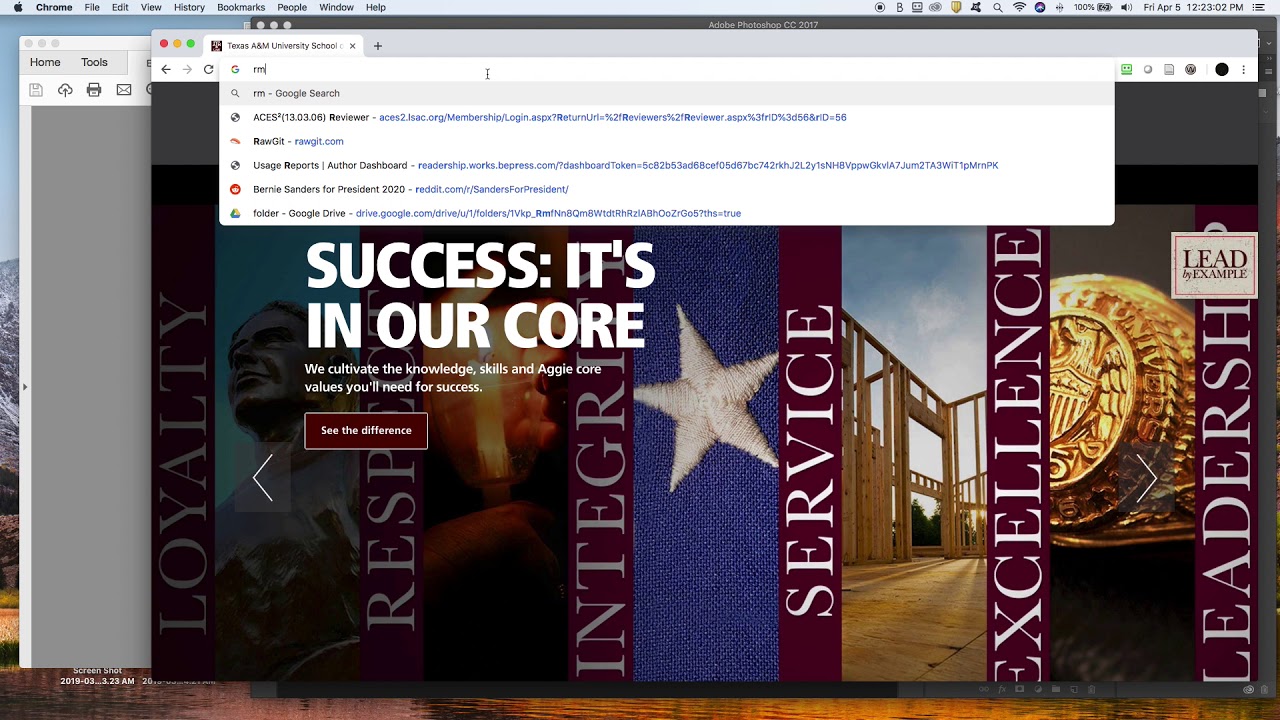Select the ACES Reviewer suggestion

pos(666,117)
